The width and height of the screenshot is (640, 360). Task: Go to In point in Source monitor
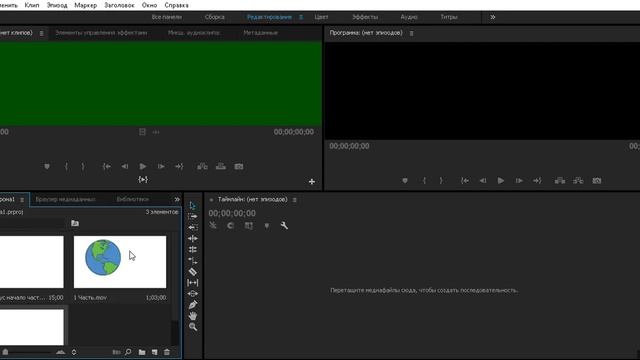(107, 167)
